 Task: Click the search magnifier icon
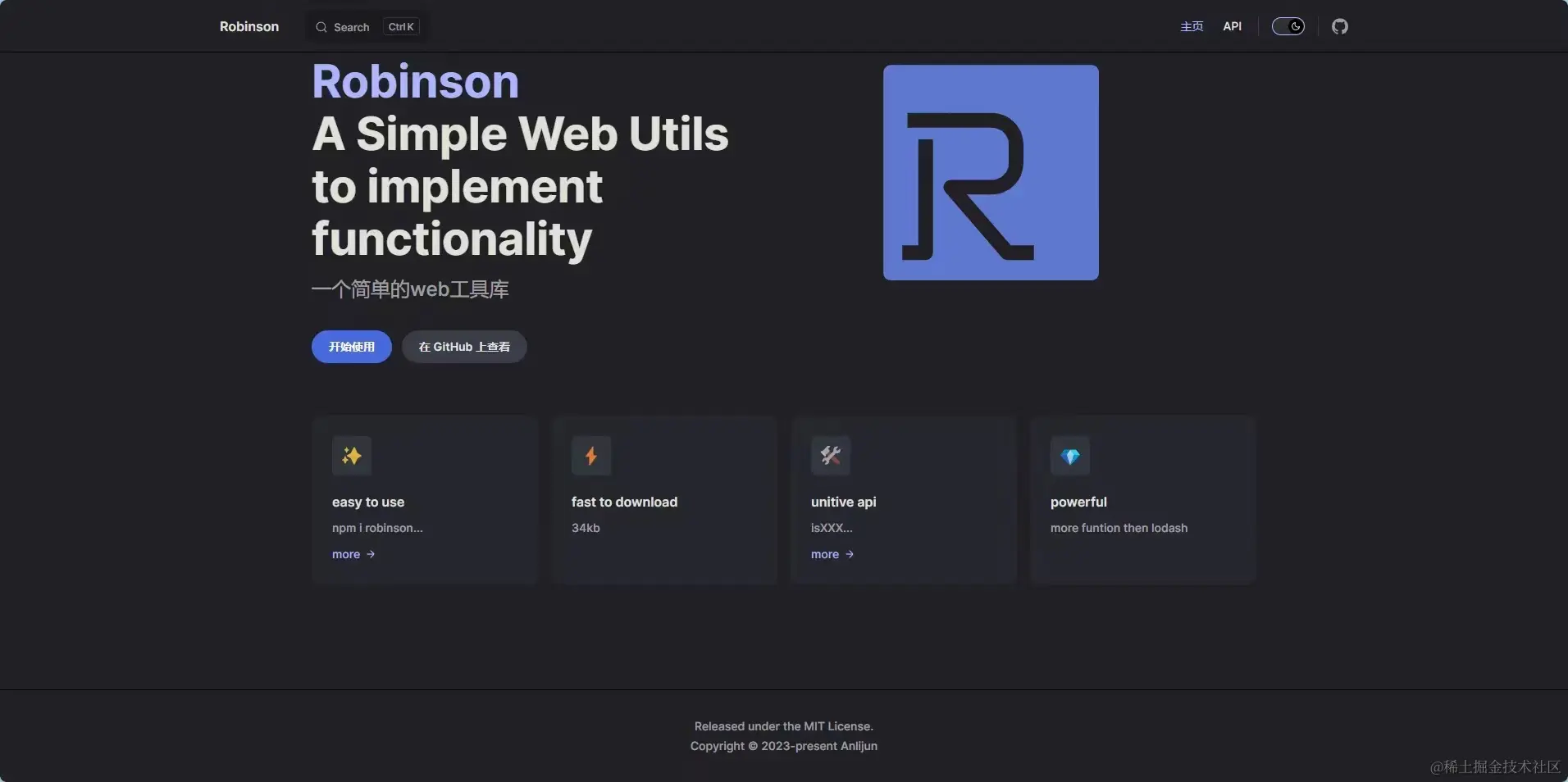[321, 27]
